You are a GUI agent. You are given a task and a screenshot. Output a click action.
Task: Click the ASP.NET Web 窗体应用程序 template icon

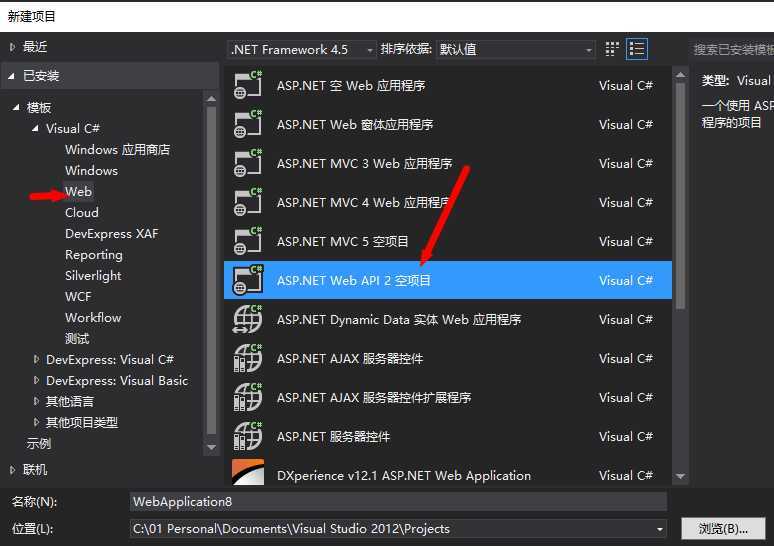tap(248, 124)
